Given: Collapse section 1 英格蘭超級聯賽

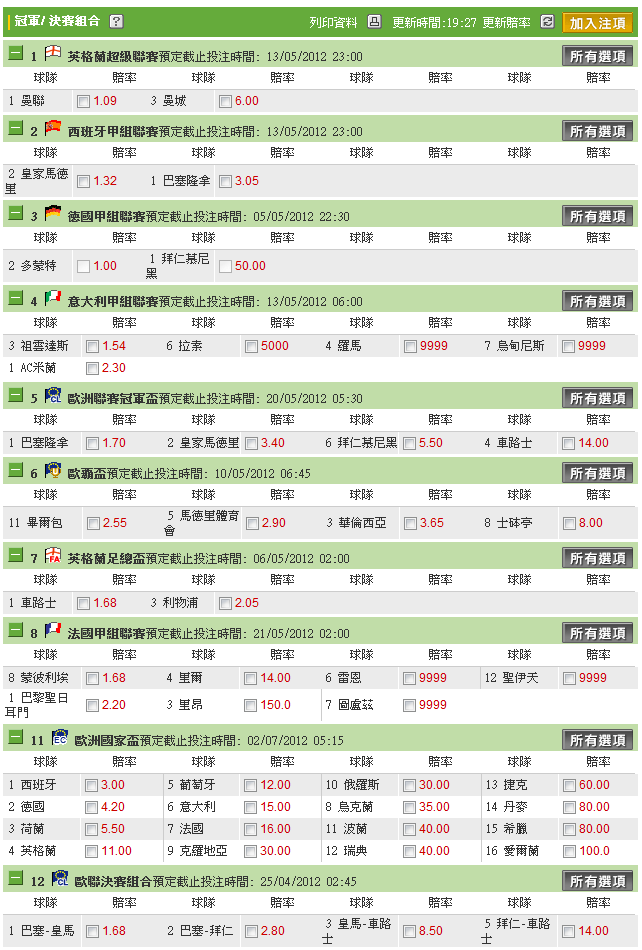Looking at the screenshot, I should (16, 54).
